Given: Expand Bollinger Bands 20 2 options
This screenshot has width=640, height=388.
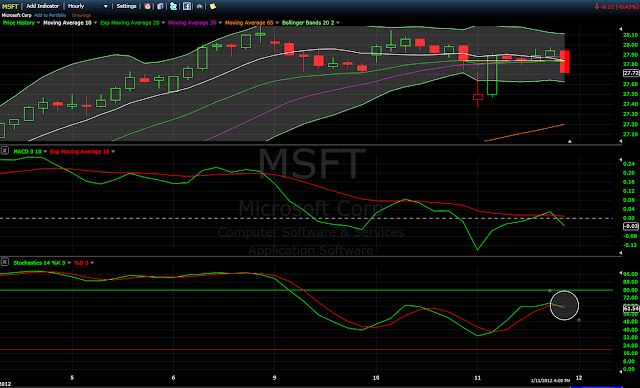Looking at the screenshot, I should tap(338, 23).
